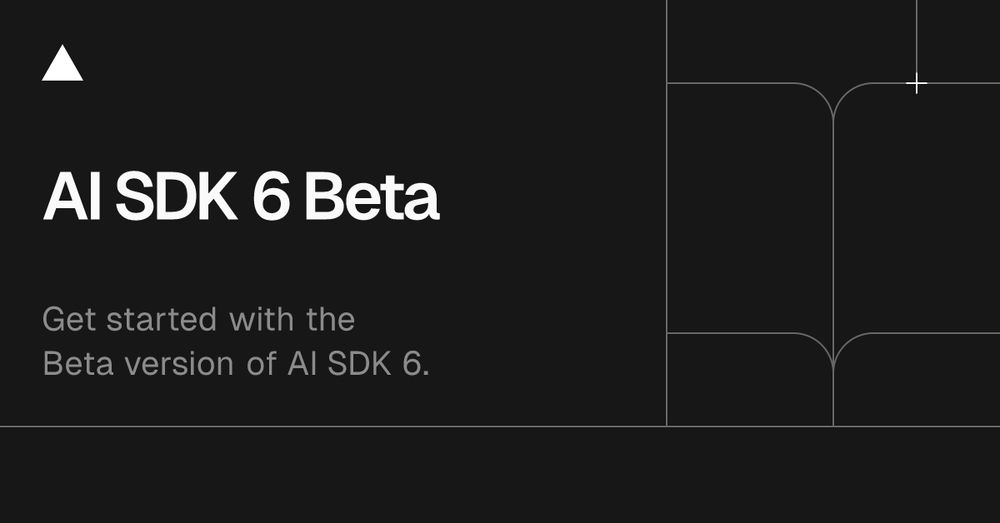Click the word "of" in the subtitle
This screenshot has width=1000, height=523.
[x=261, y=364]
